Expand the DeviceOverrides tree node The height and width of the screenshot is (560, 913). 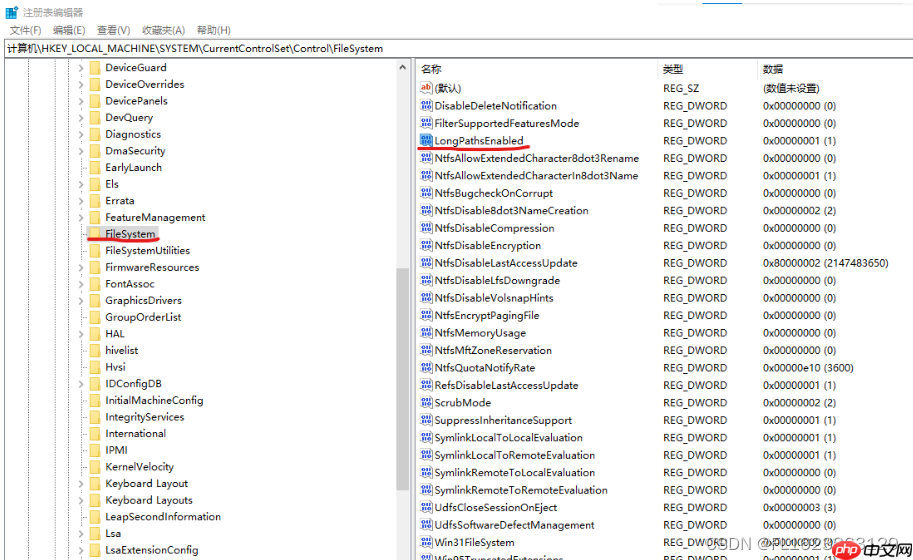81,84
